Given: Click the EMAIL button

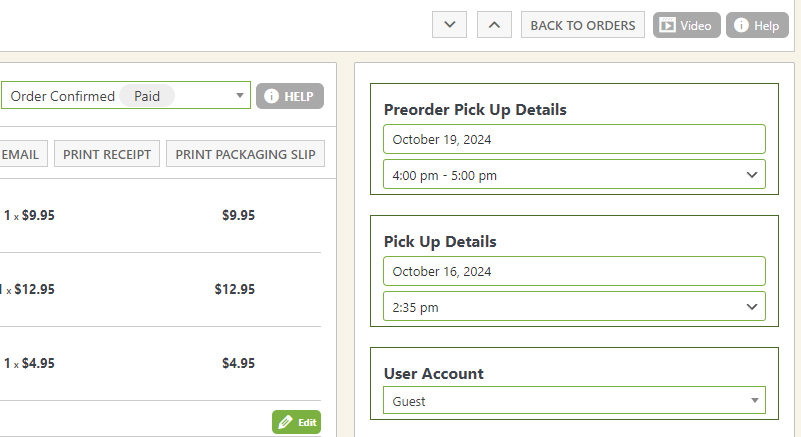Looking at the screenshot, I should 21,154.
